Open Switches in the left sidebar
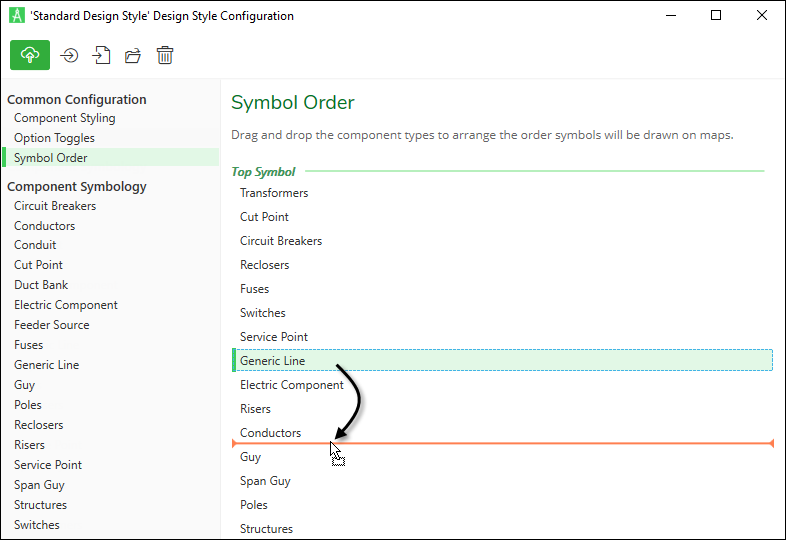 (x=37, y=525)
